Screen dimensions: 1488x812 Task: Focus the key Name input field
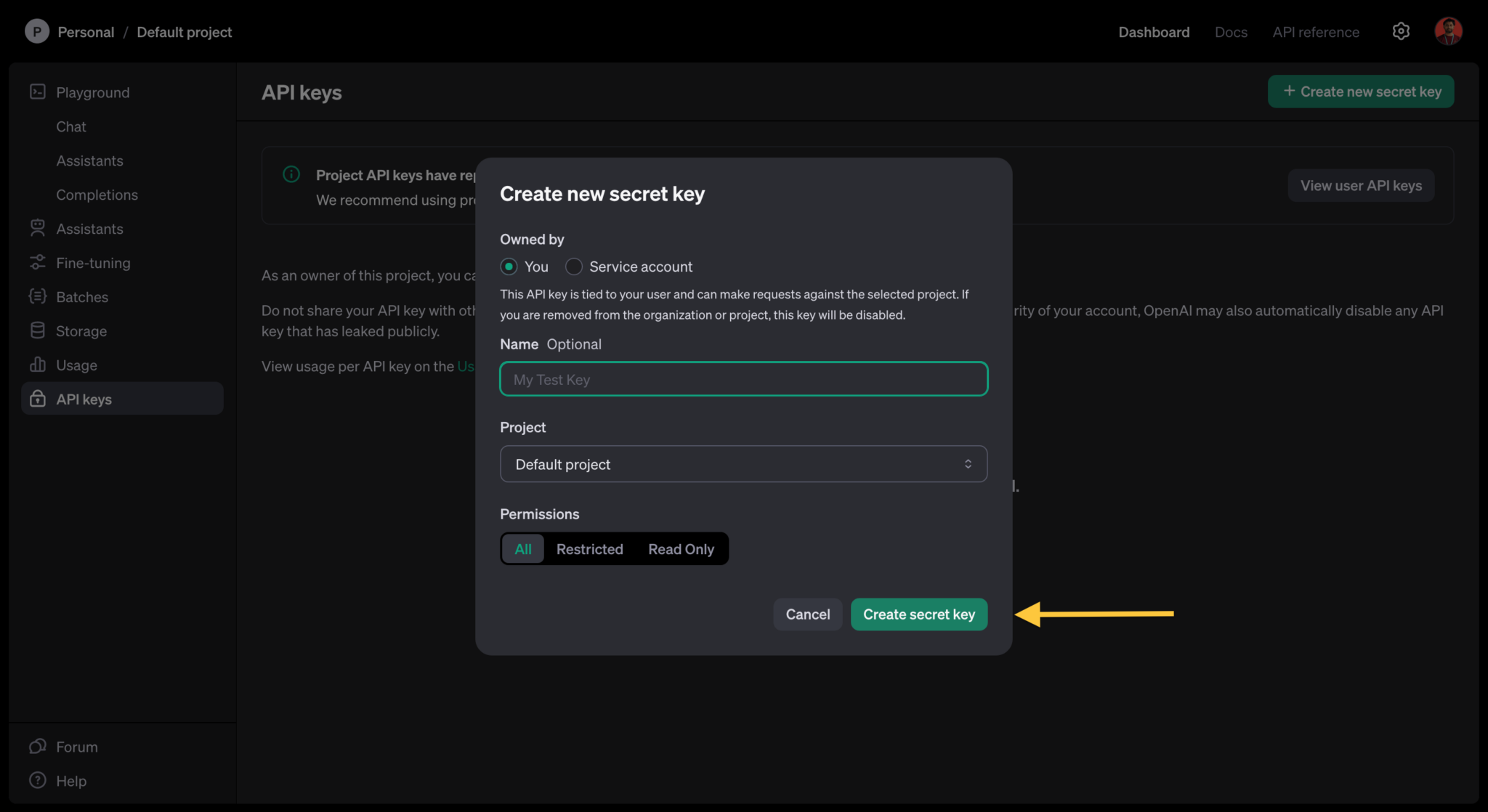pos(743,379)
